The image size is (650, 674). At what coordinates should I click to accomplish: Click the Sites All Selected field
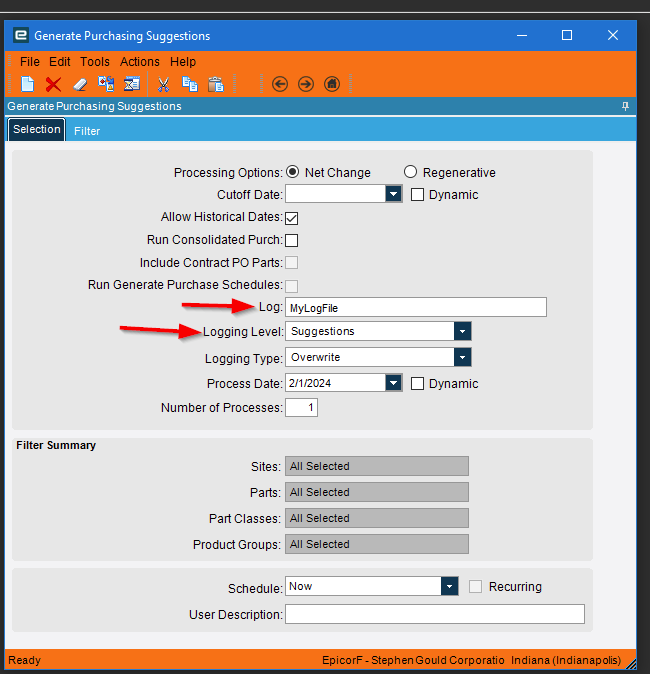377,466
